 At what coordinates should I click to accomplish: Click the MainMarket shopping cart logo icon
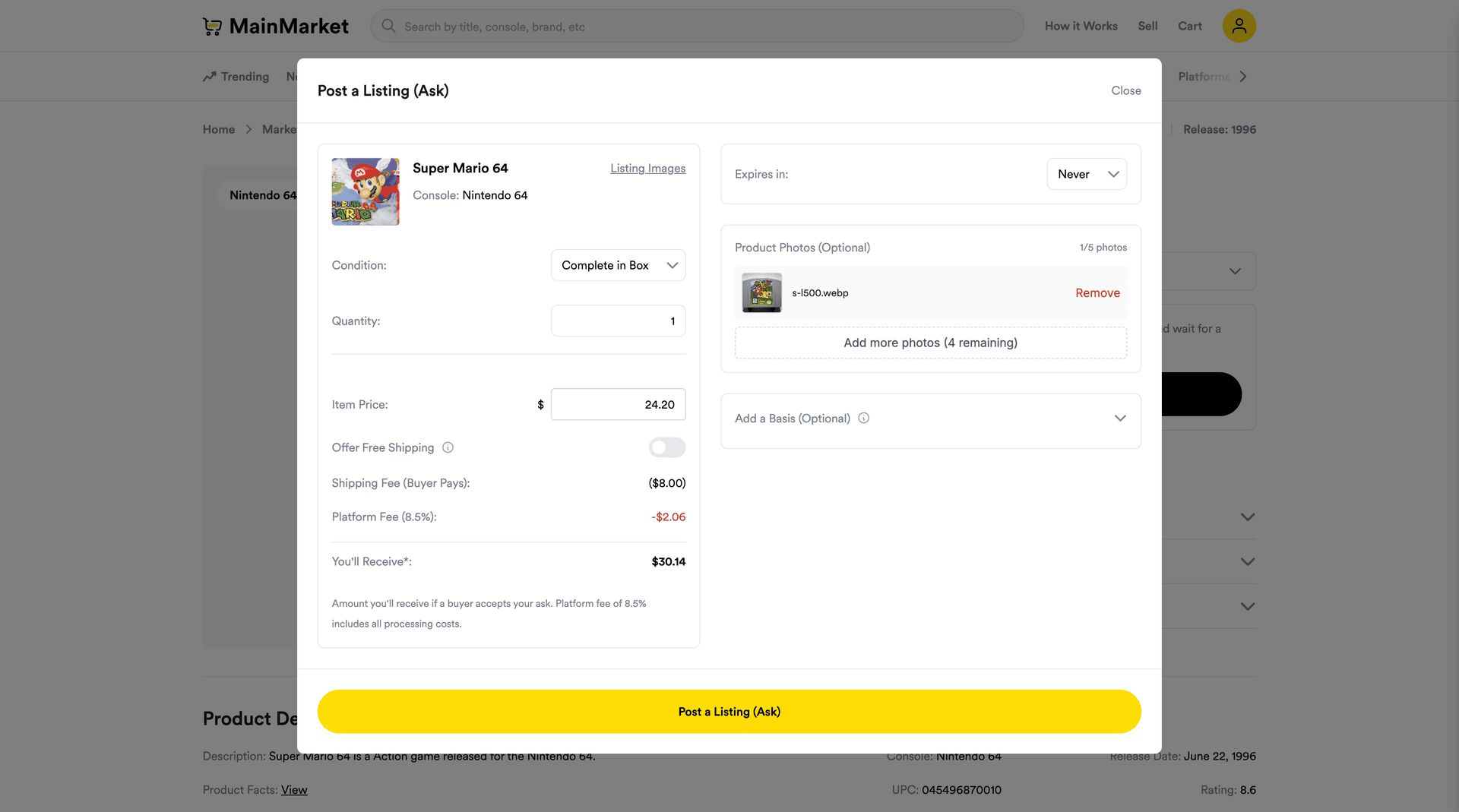pos(213,26)
